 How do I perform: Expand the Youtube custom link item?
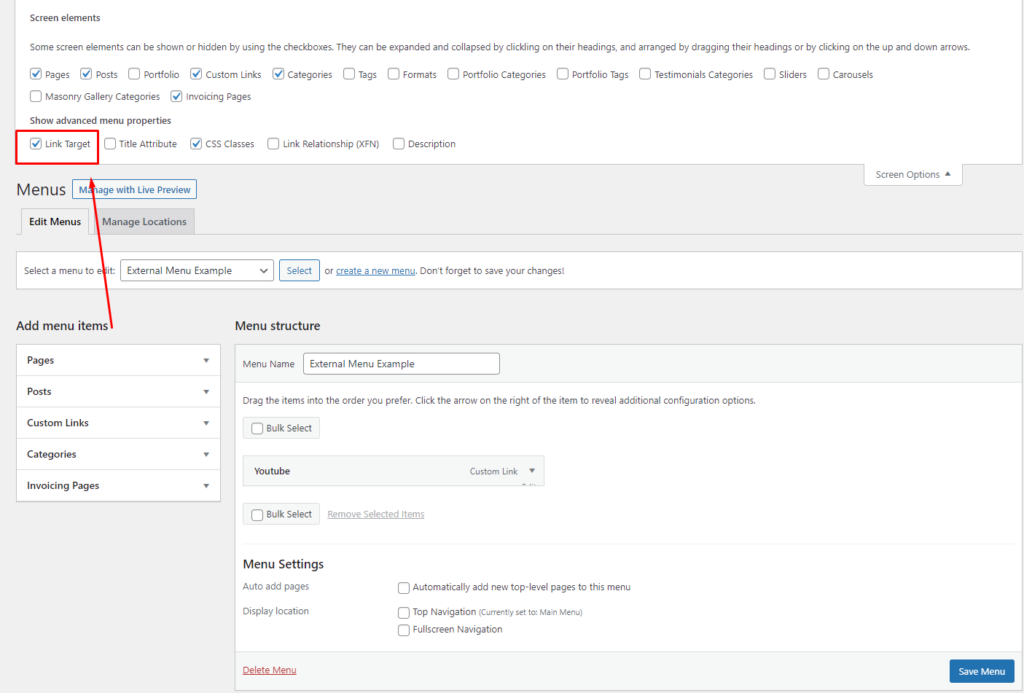[x=533, y=470]
